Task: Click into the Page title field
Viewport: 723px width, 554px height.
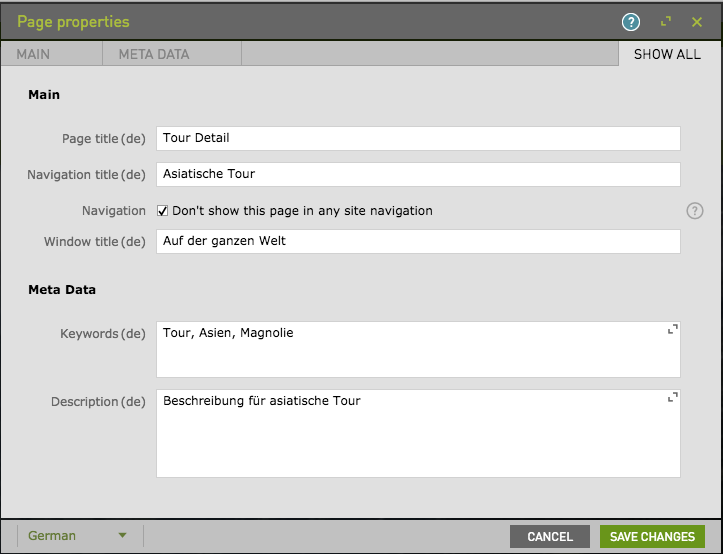Action: [x=418, y=138]
